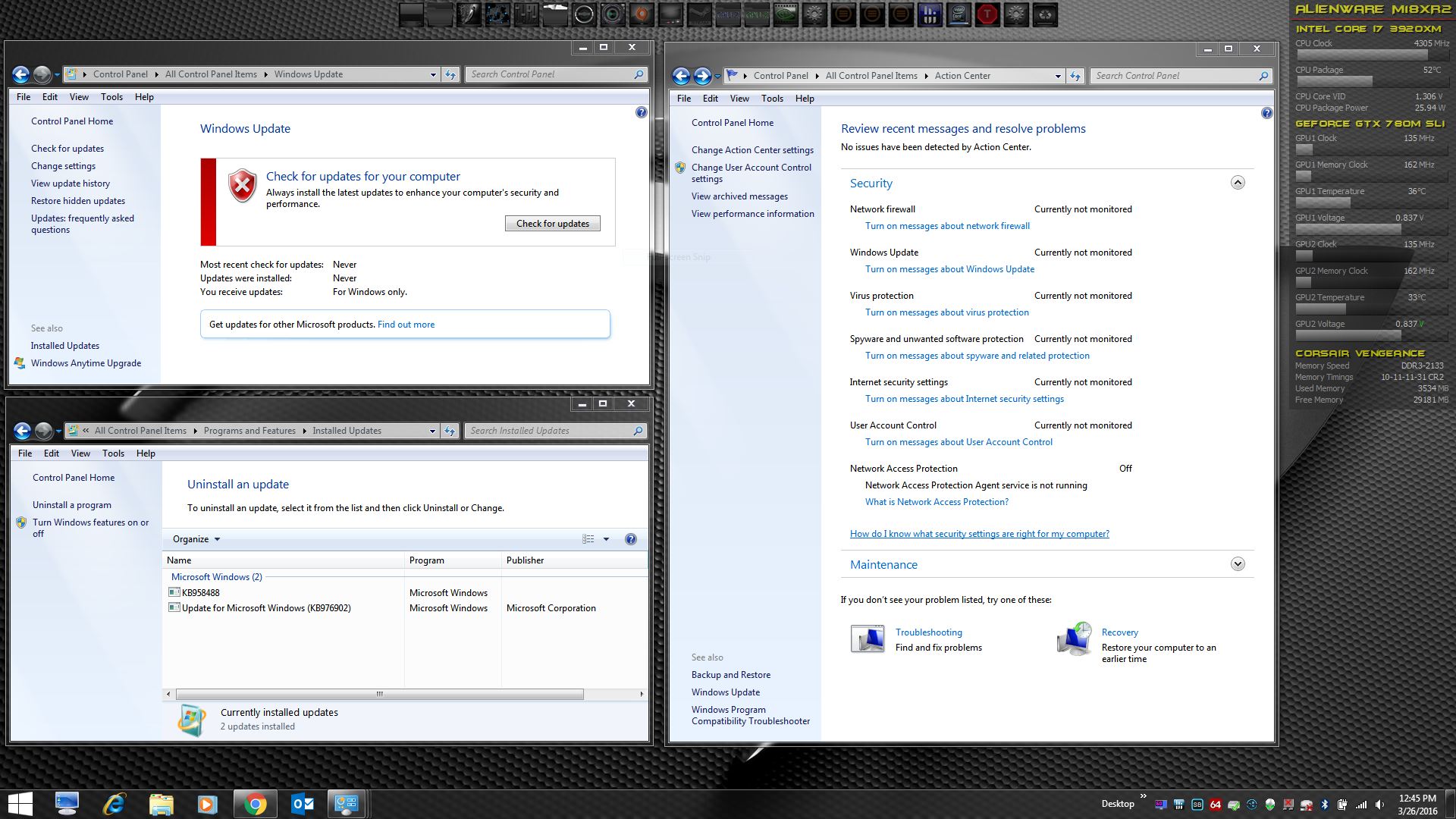The width and height of the screenshot is (1456, 819).
Task: Click the Installed Updates horizontal scrollbar
Action: tap(379, 694)
